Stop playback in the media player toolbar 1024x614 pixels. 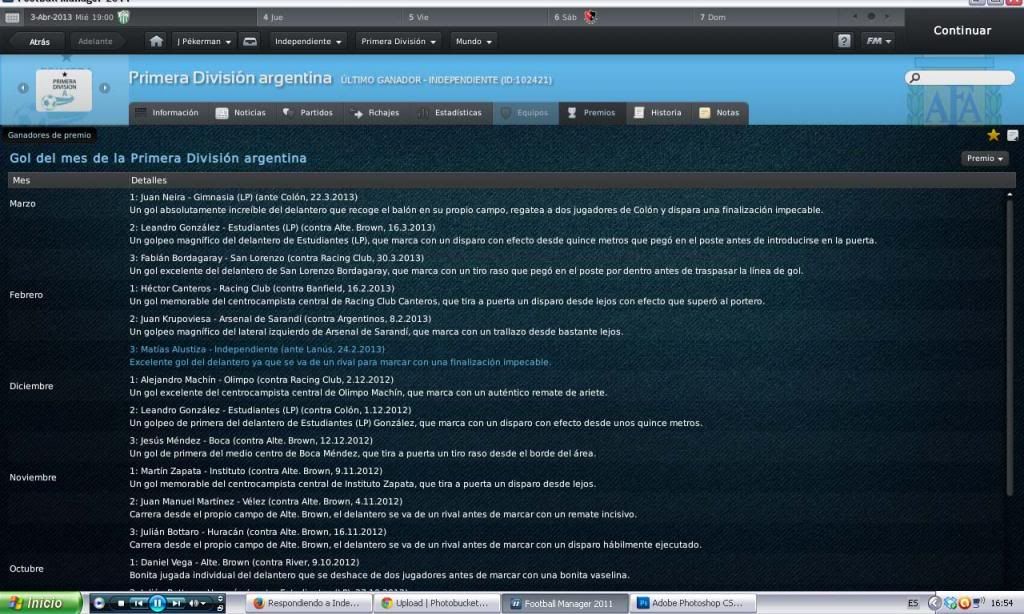[x=121, y=604]
